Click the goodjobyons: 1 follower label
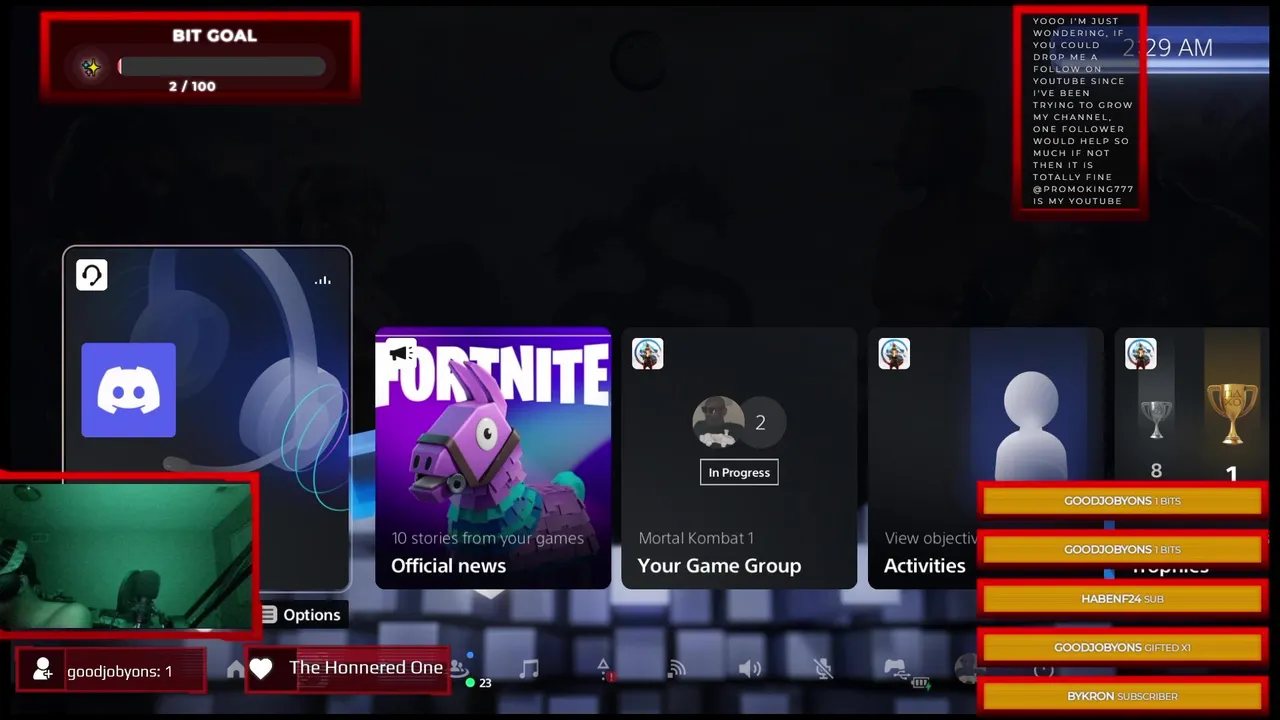 click(119, 671)
